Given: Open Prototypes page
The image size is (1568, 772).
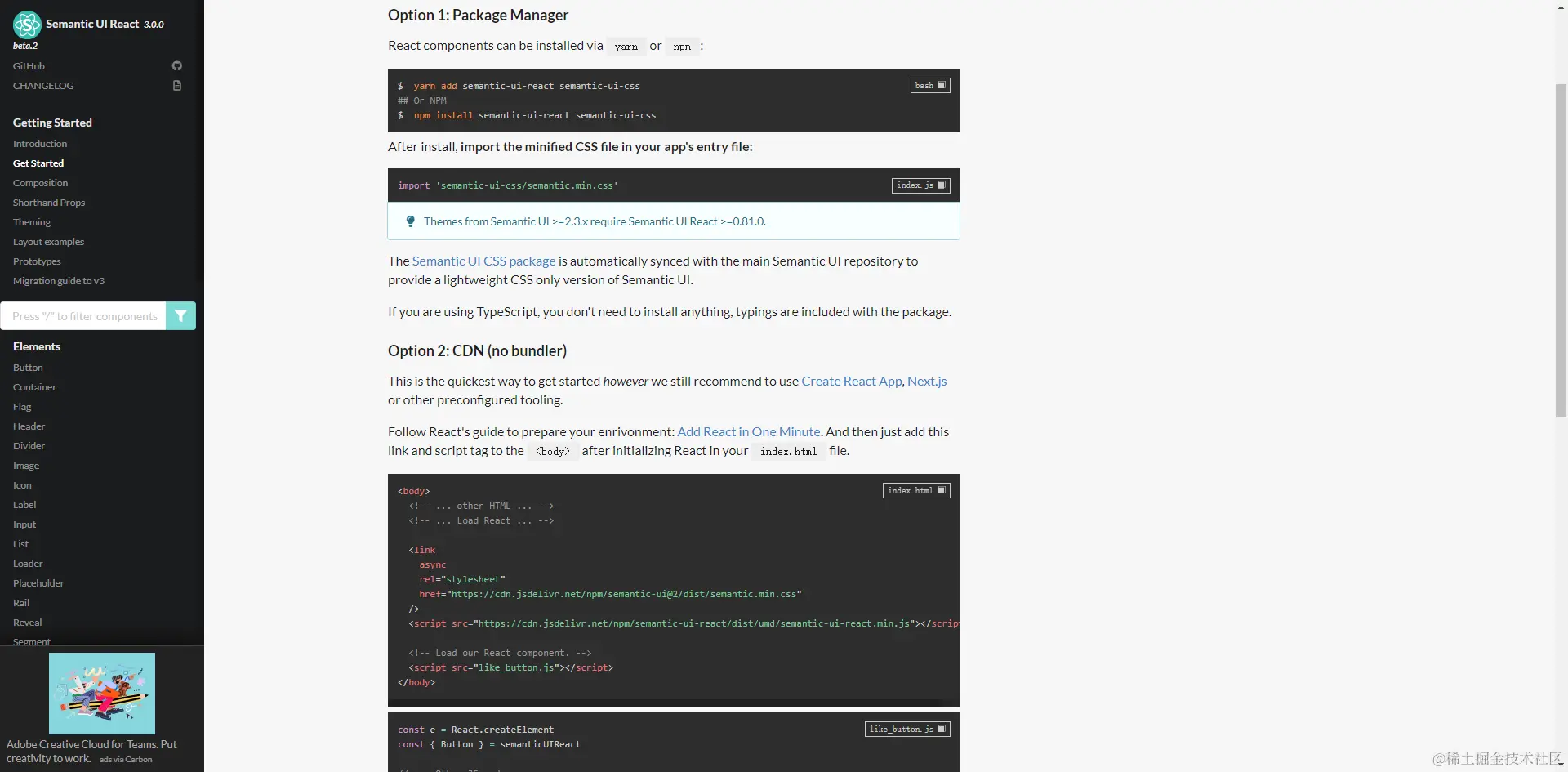Looking at the screenshot, I should click(x=37, y=261).
